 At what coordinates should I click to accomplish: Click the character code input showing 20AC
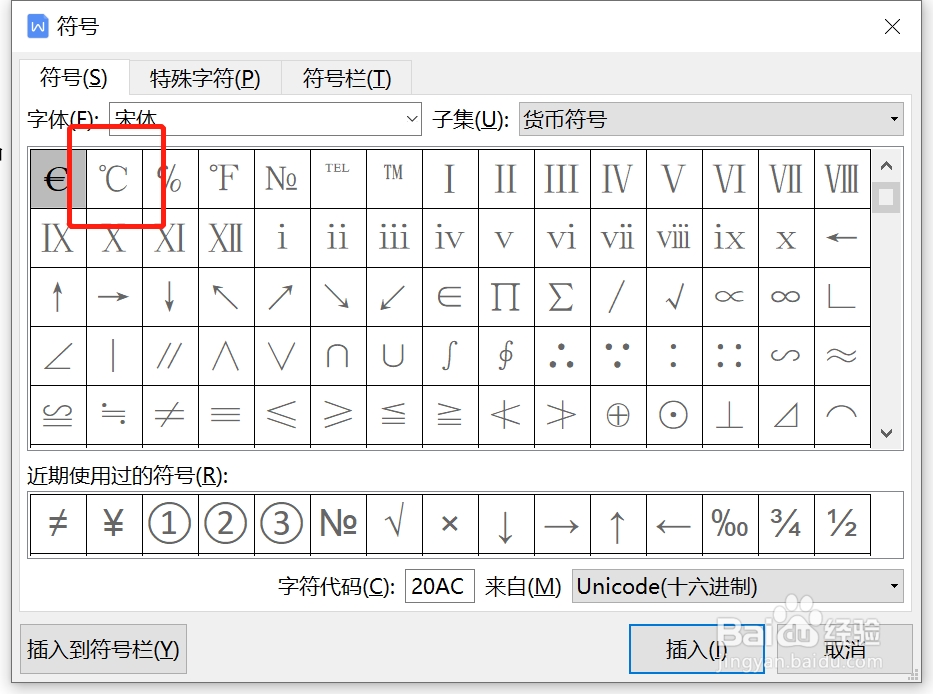click(439, 586)
